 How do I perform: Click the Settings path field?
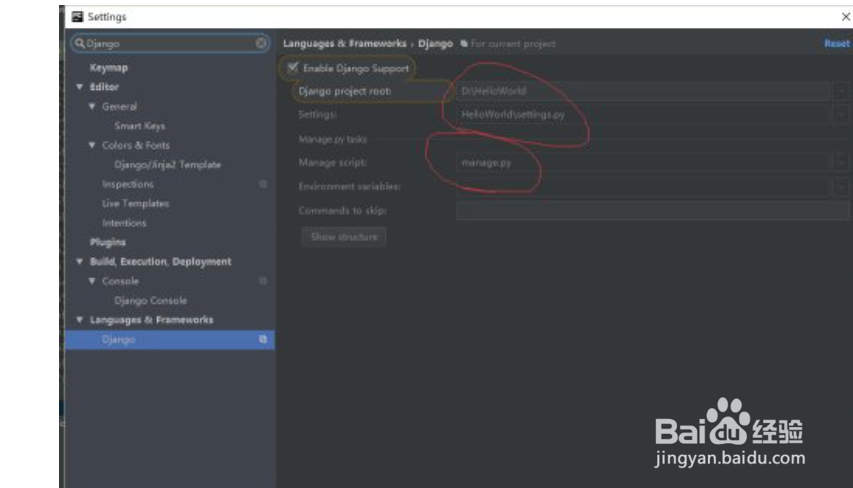click(x=644, y=114)
